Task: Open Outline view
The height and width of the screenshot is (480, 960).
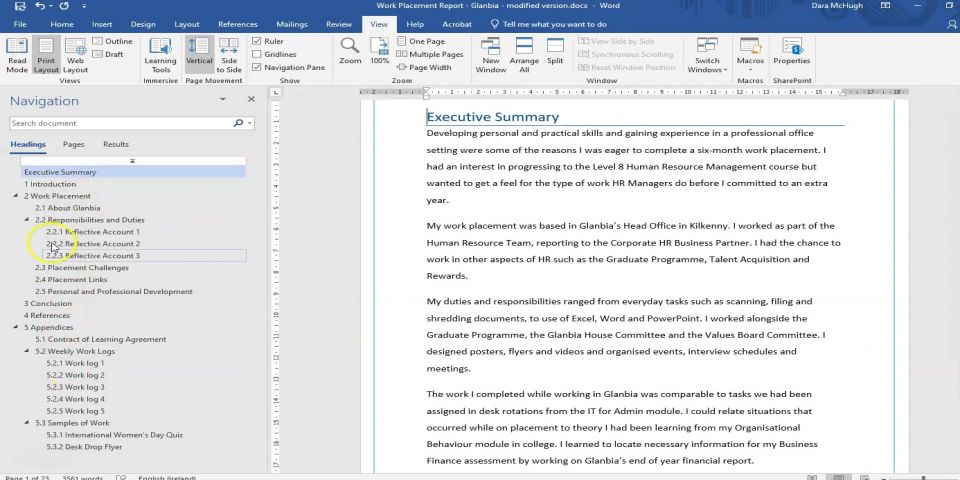Action: coord(113,41)
